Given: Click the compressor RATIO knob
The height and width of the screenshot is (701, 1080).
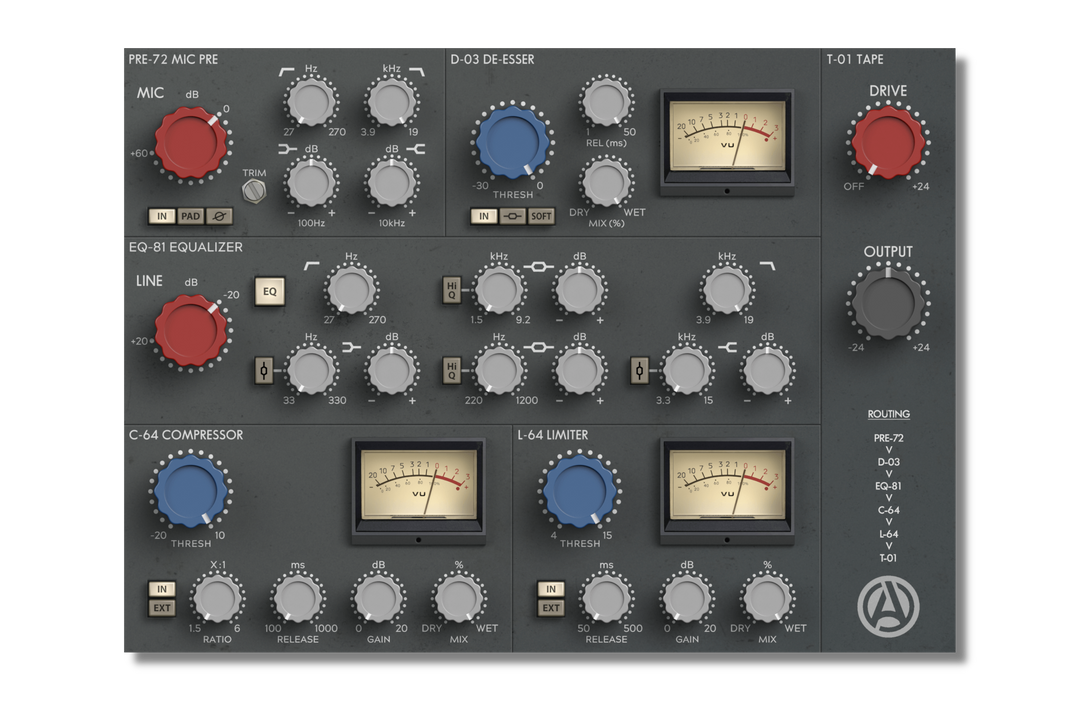Looking at the screenshot, I should pyautogui.click(x=216, y=598).
